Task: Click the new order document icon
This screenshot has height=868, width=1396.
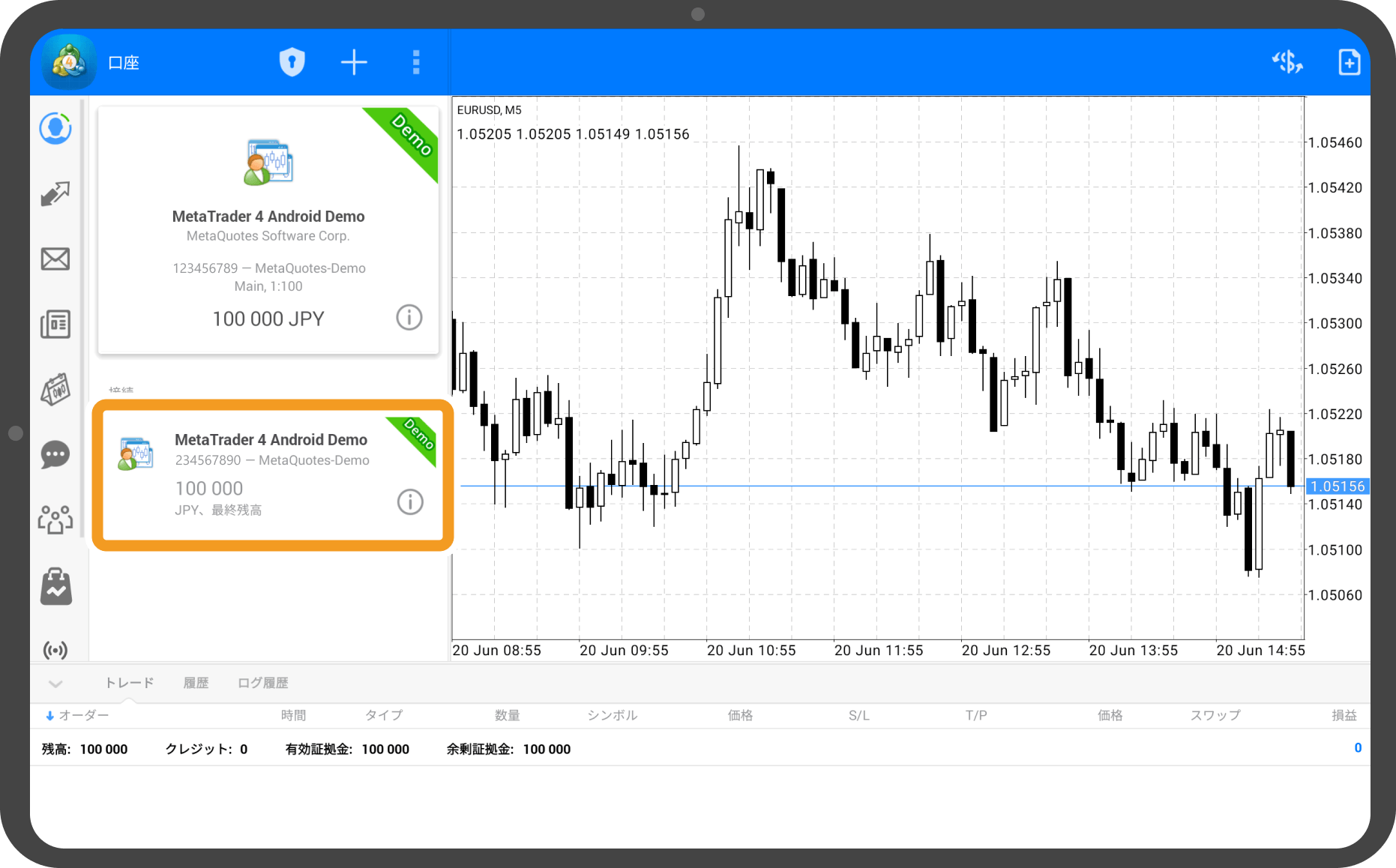Action: [1349, 62]
